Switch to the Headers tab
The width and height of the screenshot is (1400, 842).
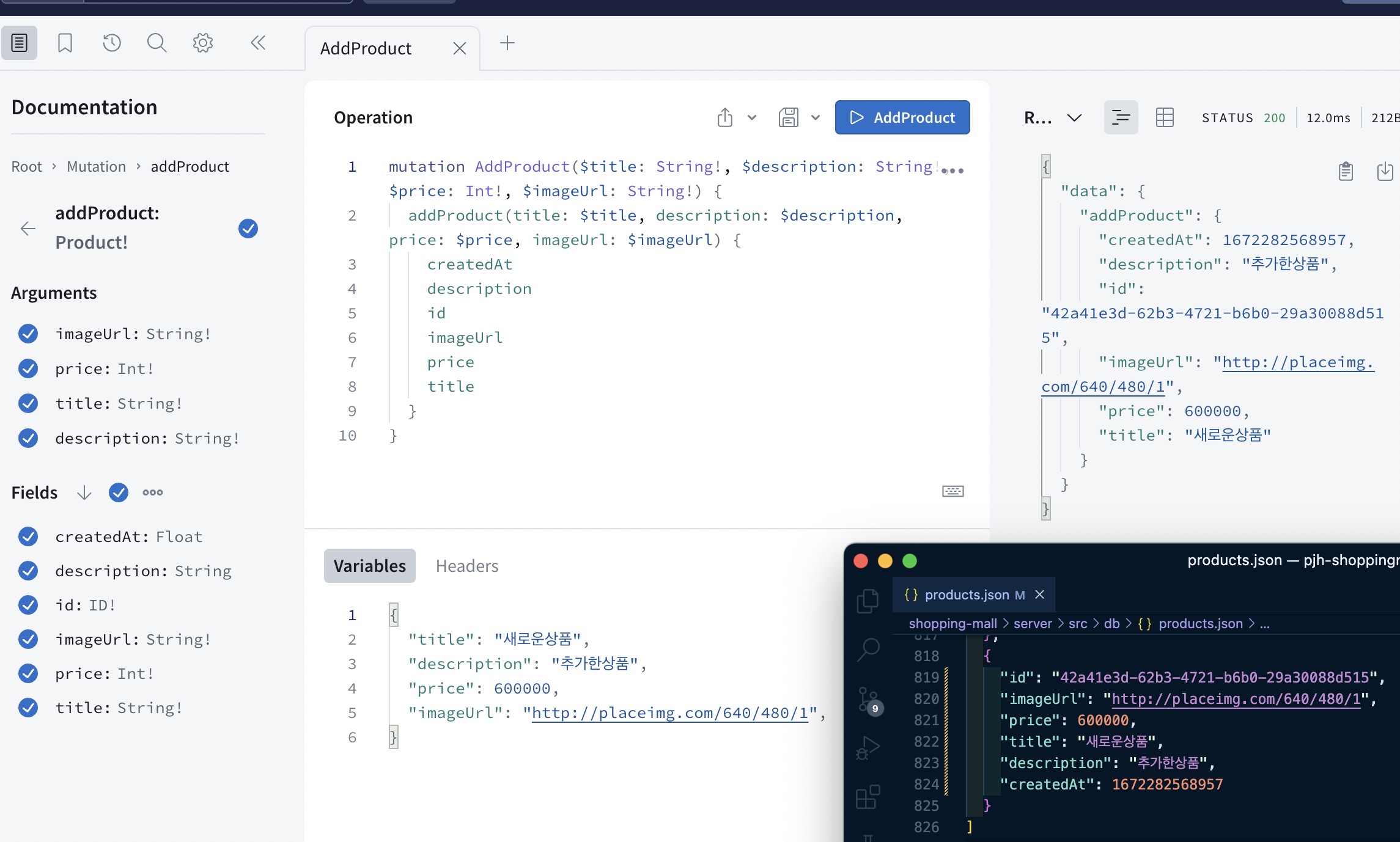(466, 566)
